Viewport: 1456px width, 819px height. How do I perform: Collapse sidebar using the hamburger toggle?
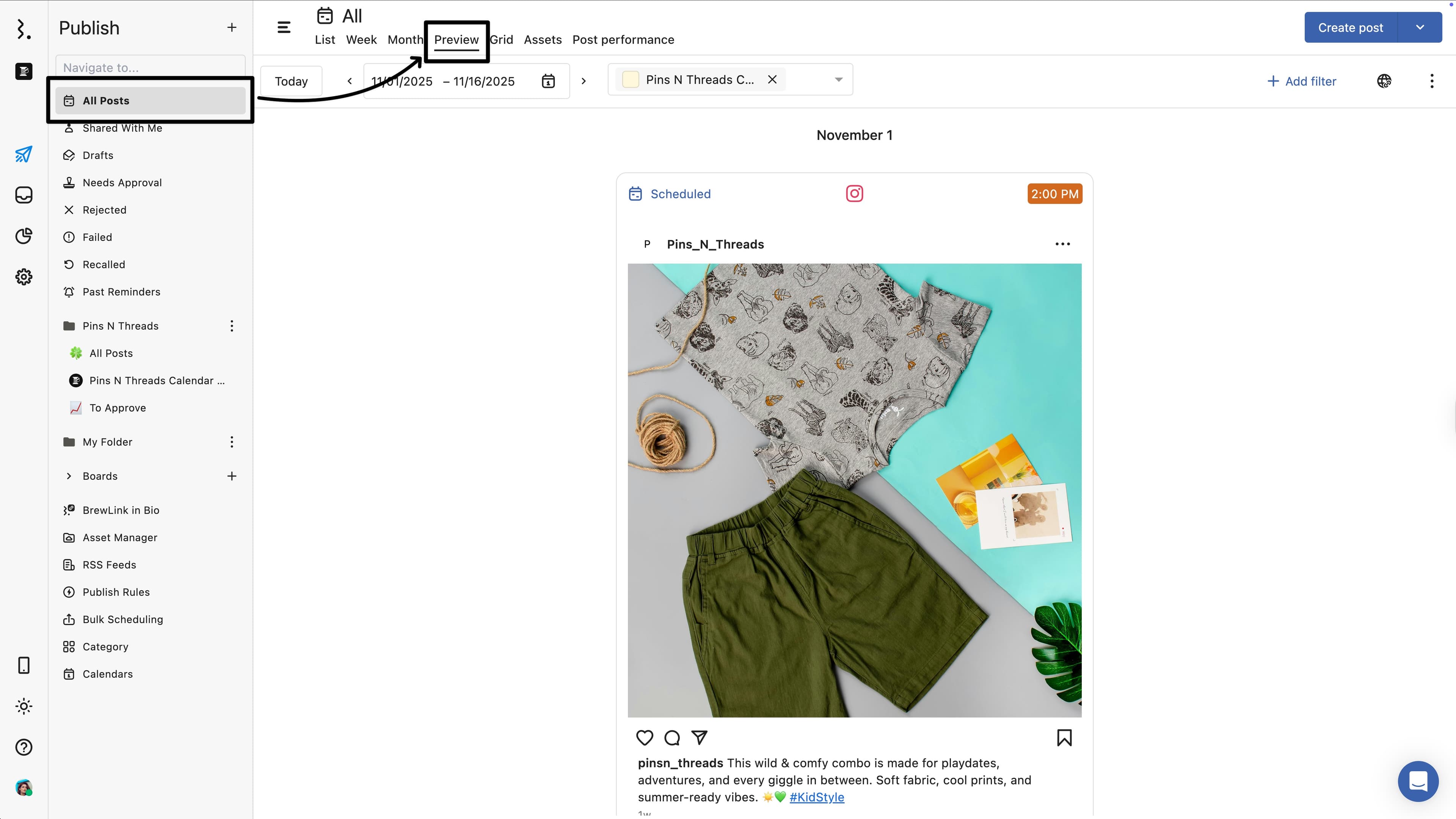[x=284, y=27]
